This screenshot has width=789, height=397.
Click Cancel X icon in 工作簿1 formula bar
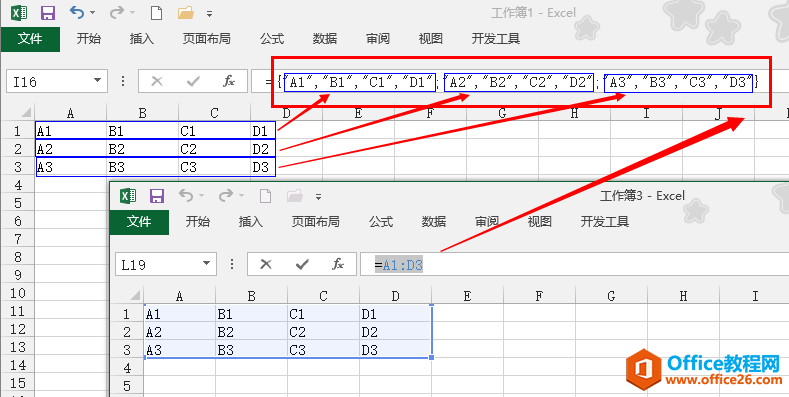pyautogui.click(x=157, y=82)
